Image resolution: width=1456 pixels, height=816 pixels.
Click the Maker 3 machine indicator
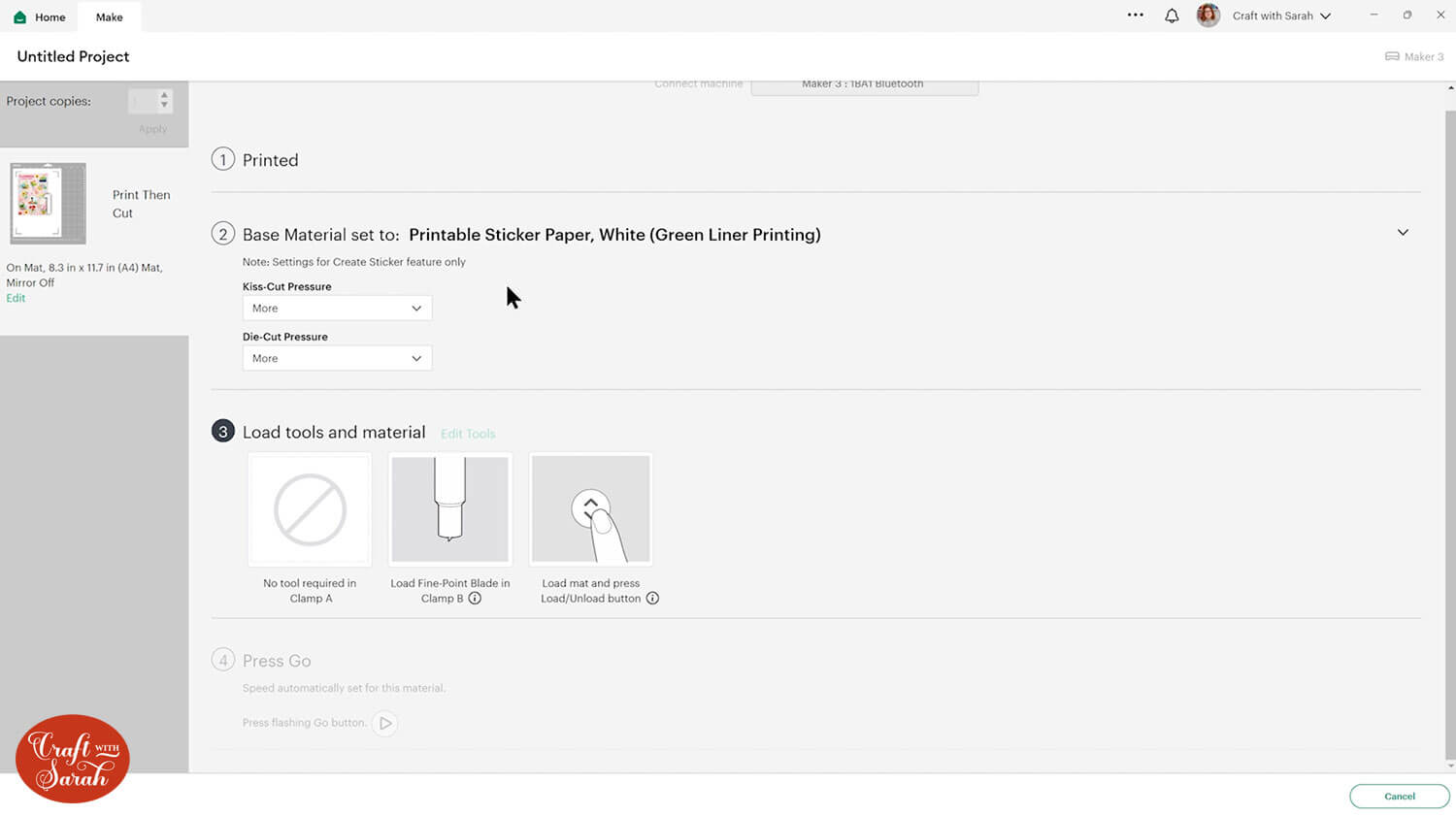tap(1414, 56)
